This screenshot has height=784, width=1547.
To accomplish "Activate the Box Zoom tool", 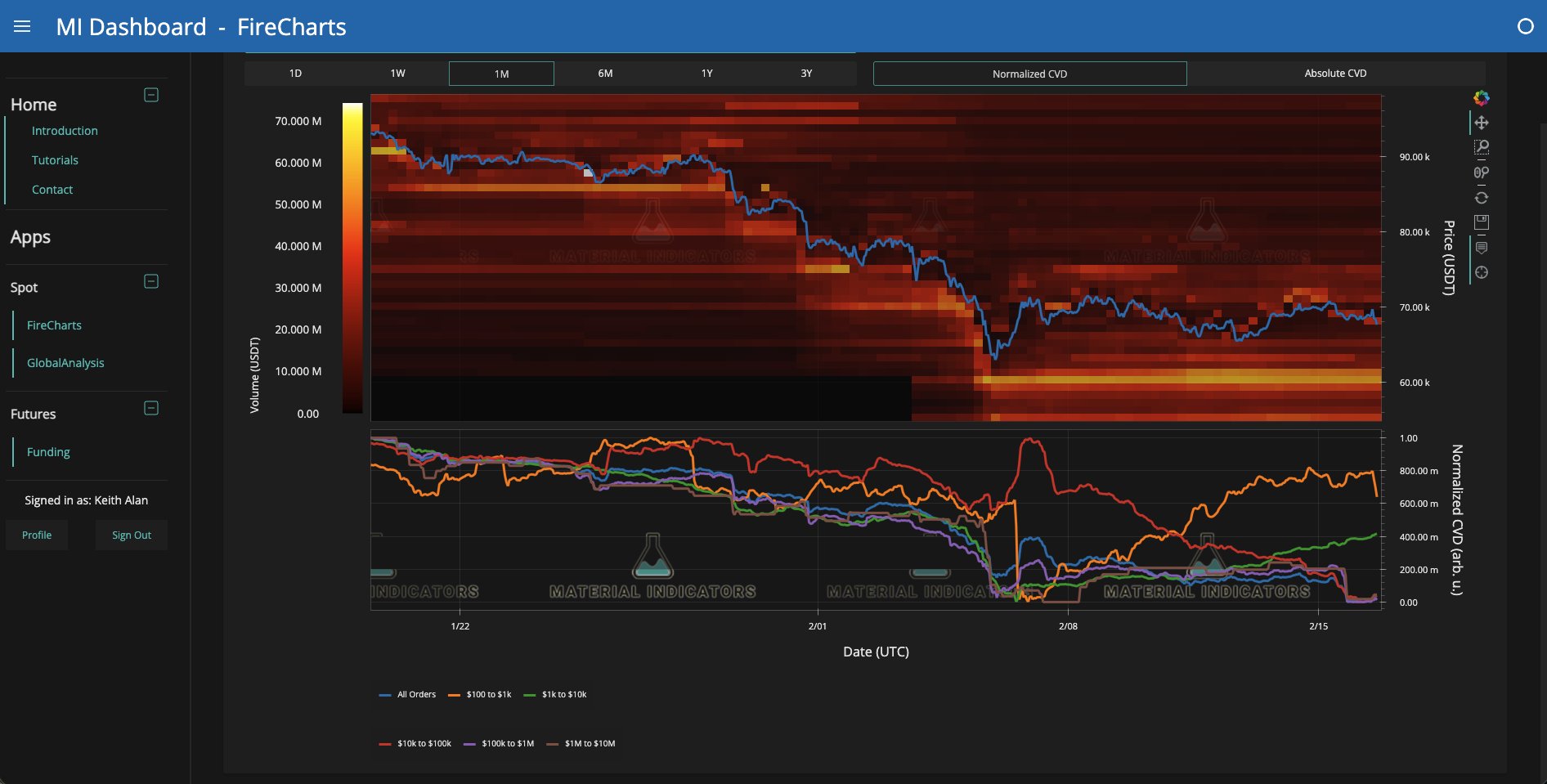I will [x=1482, y=147].
